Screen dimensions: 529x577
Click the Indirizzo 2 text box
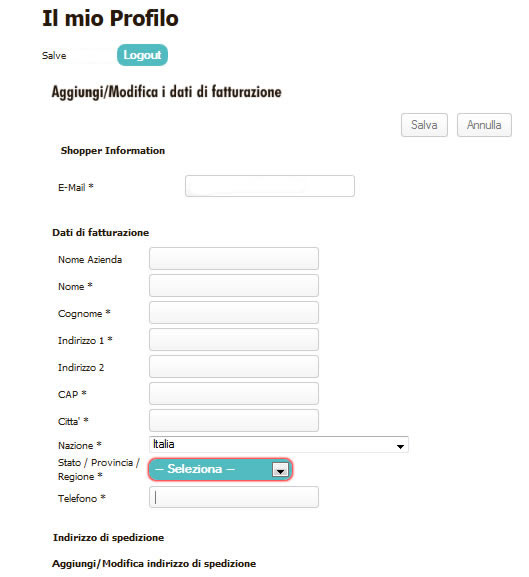[x=234, y=367]
